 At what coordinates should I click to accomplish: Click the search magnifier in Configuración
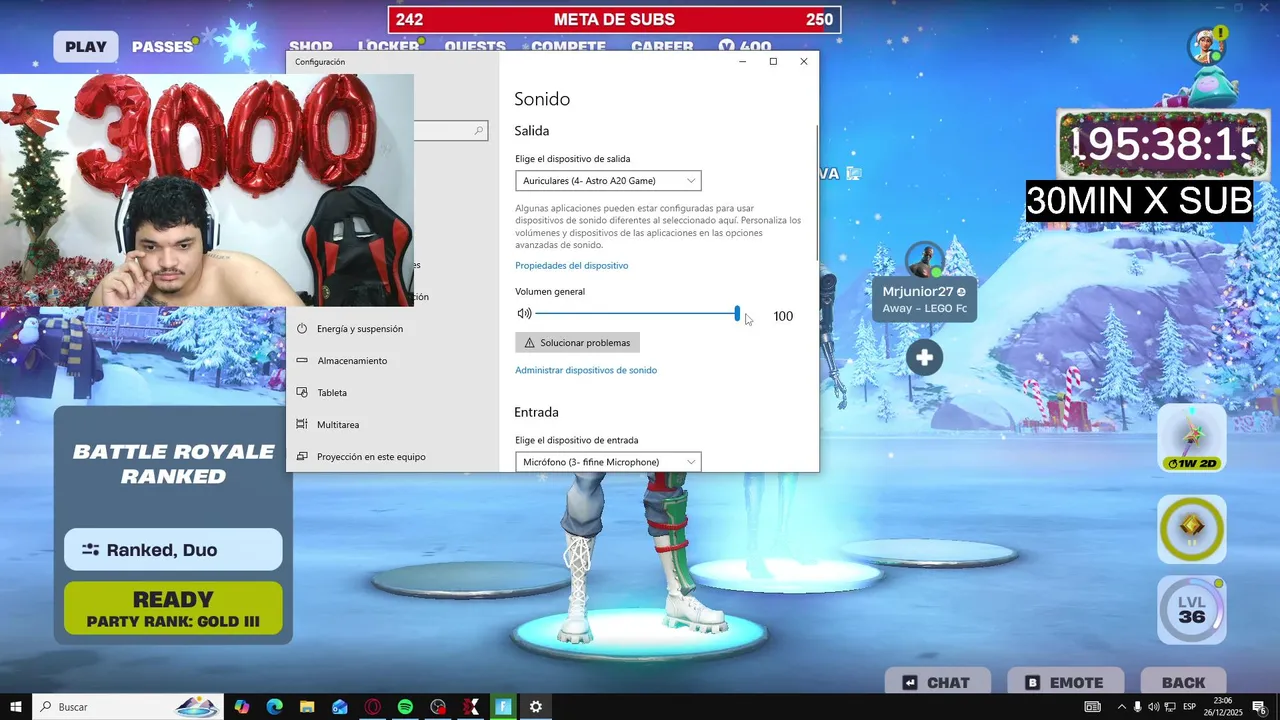coord(479,130)
